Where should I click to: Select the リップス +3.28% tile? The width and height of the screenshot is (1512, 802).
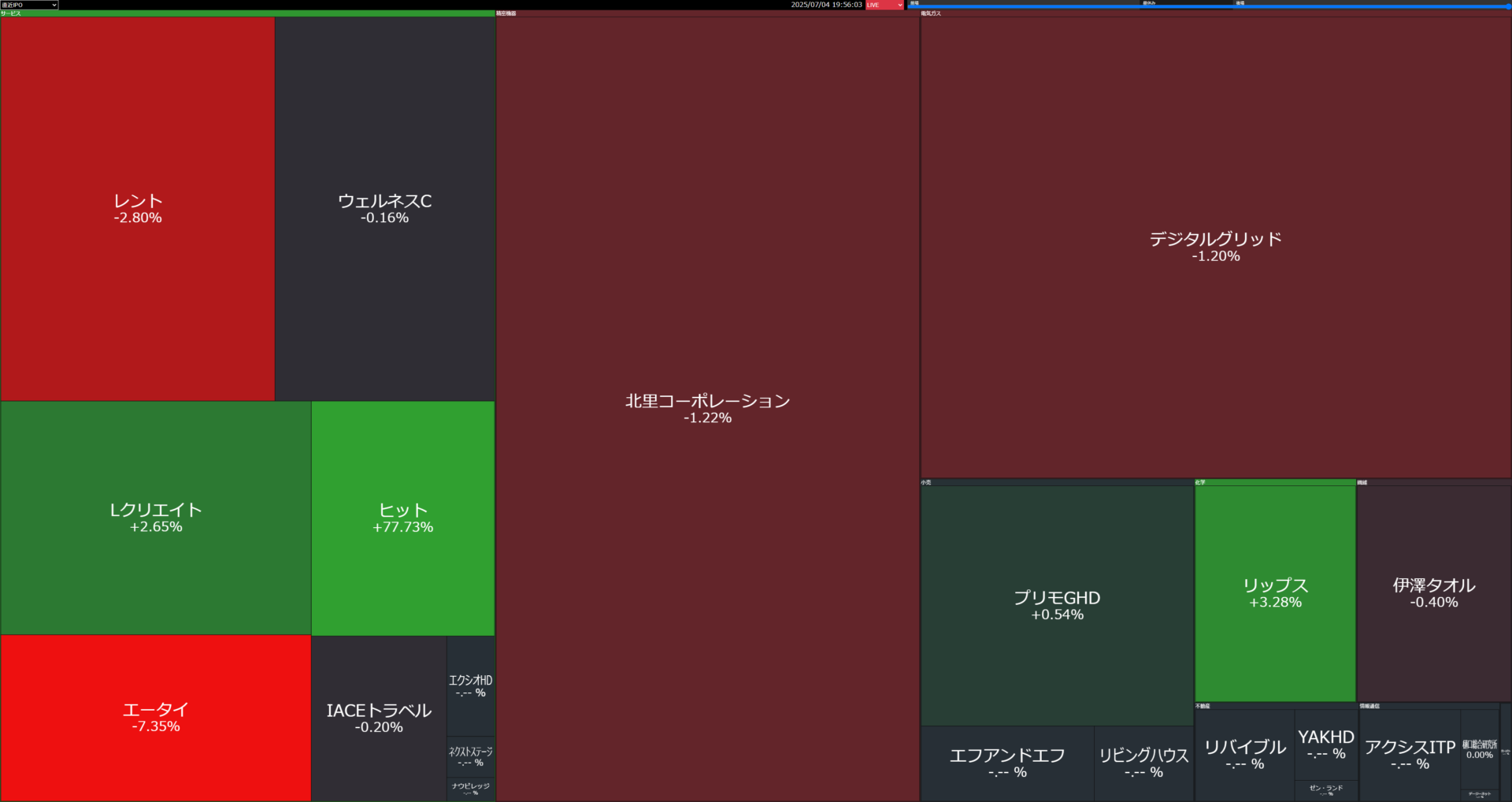click(x=1275, y=593)
